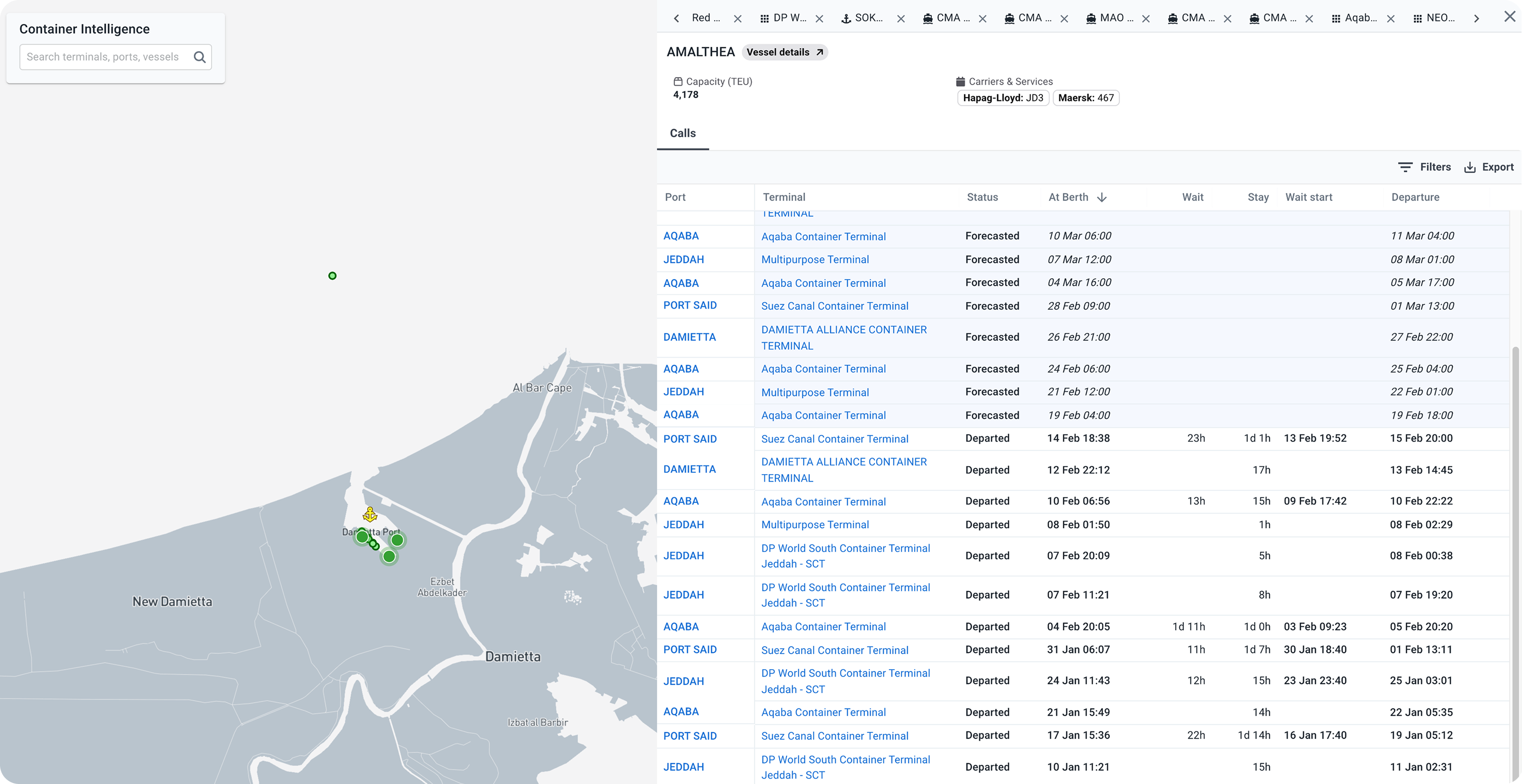Focus the search terminals, ports, vessels field
Viewport: 1523px width, 784px height.
pos(103,57)
